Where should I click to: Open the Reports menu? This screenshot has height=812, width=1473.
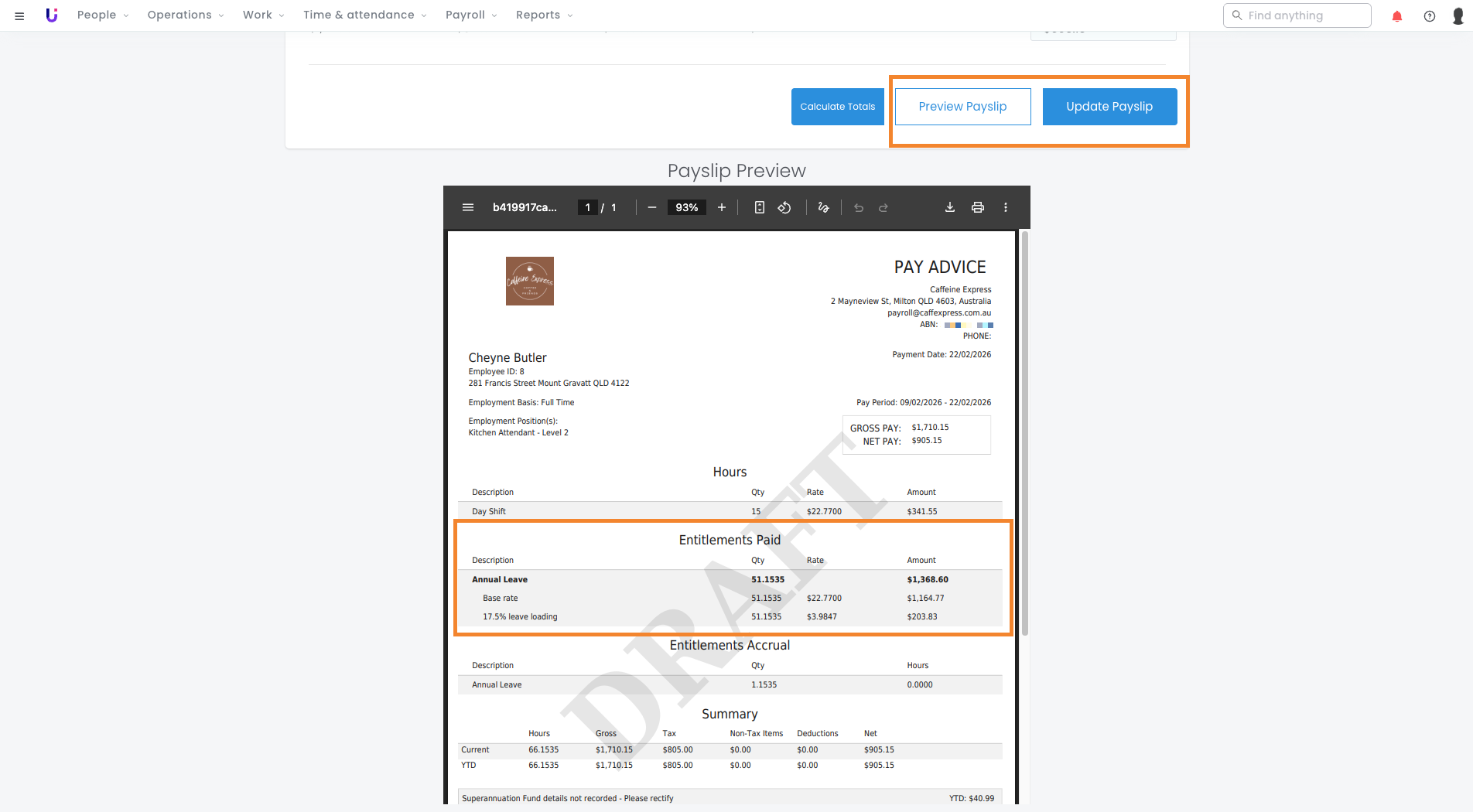[x=544, y=15]
